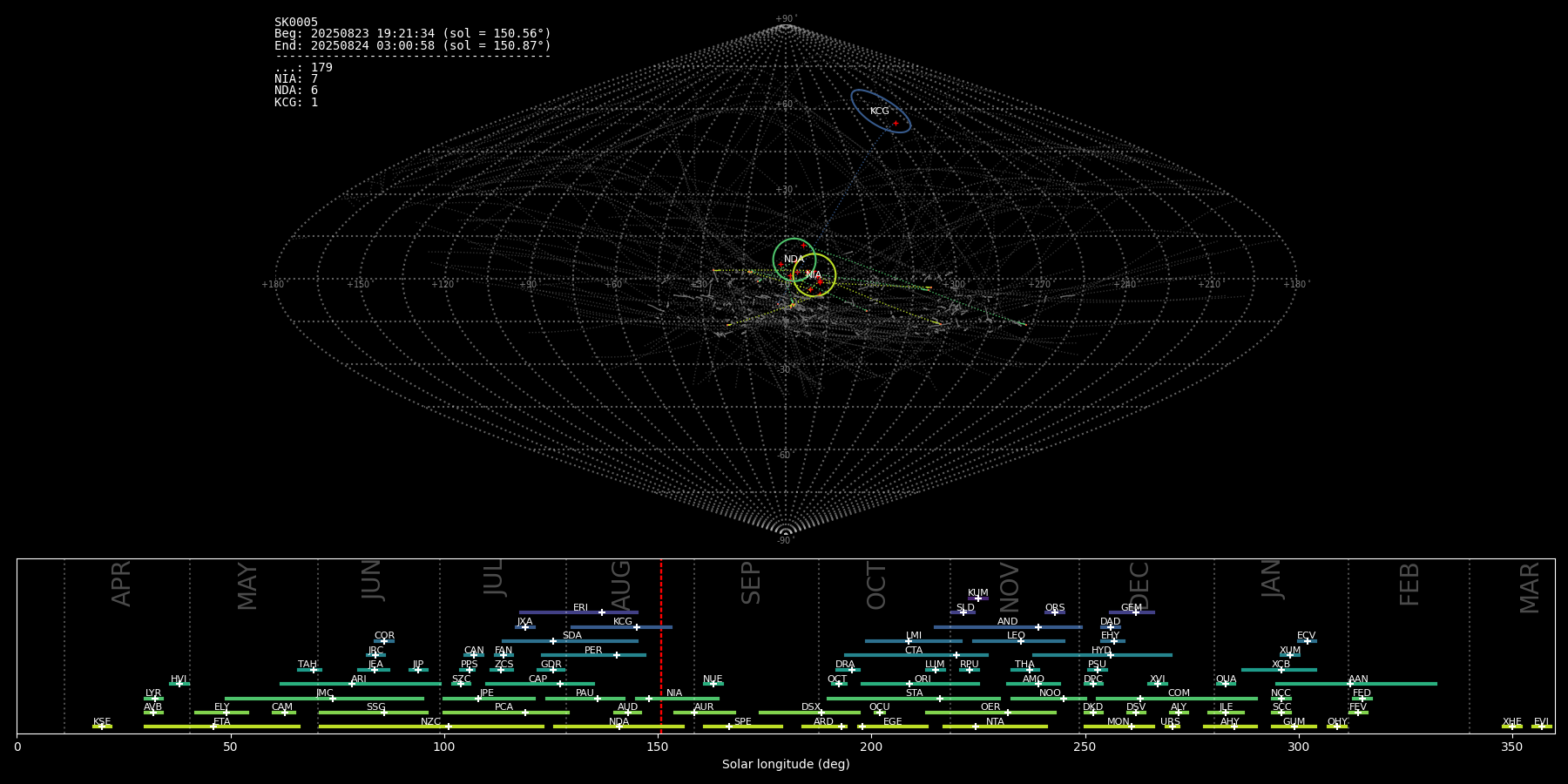
Task: Click the 'NIA: 7' count in header
Action: click(x=296, y=79)
